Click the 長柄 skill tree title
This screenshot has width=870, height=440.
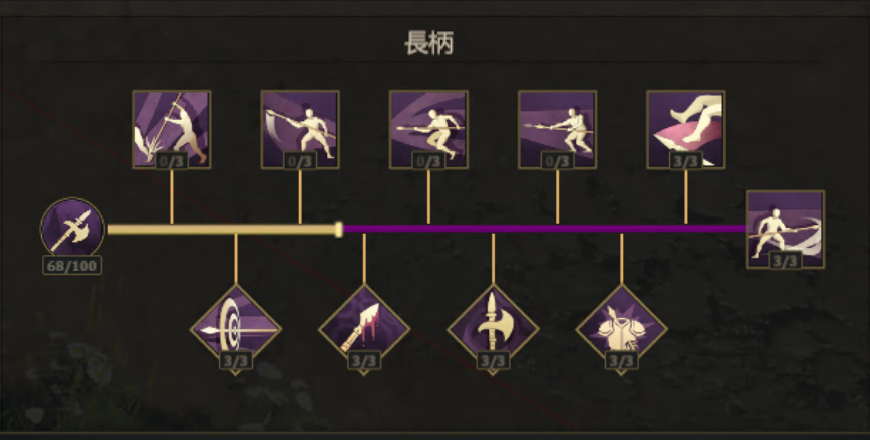pyautogui.click(x=429, y=43)
